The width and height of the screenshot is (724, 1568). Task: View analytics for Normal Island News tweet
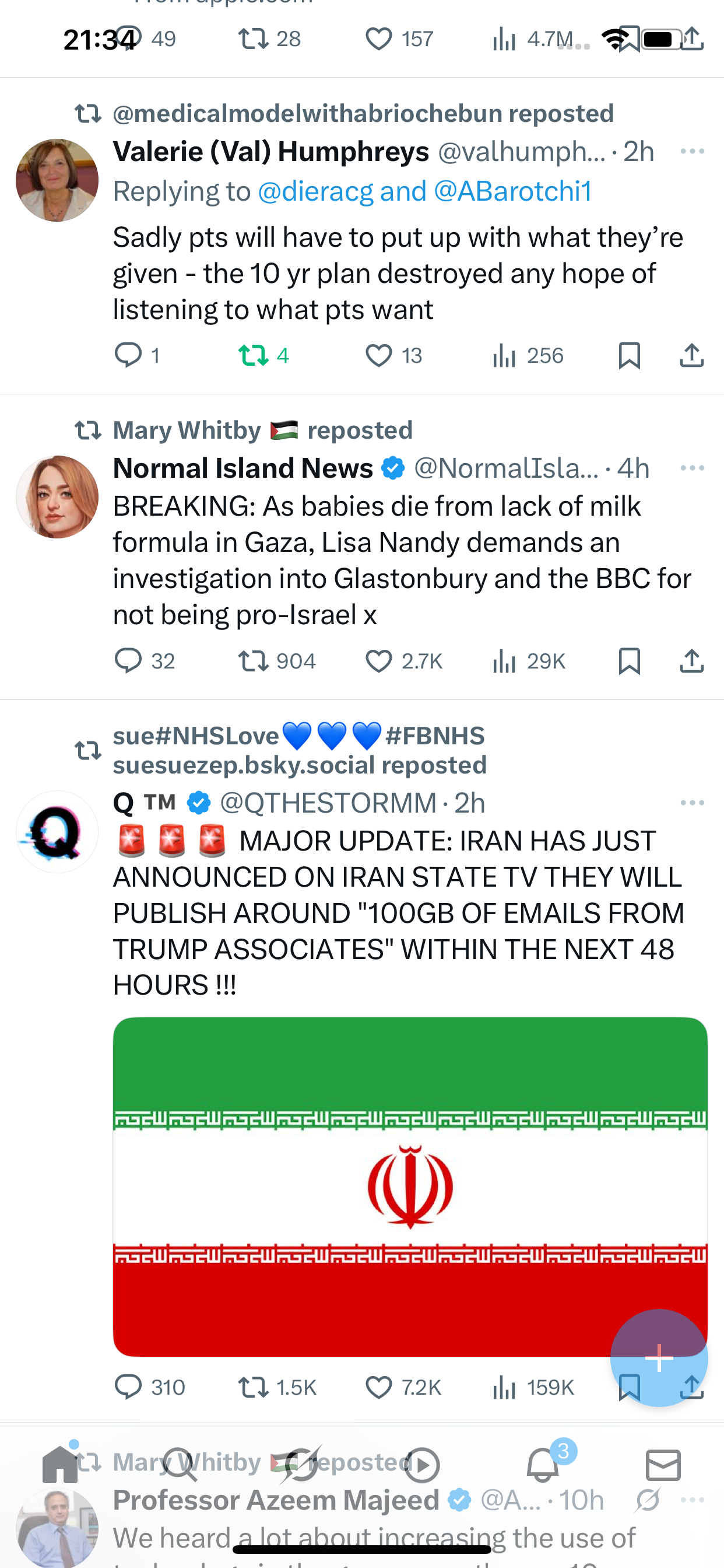(x=529, y=660)
